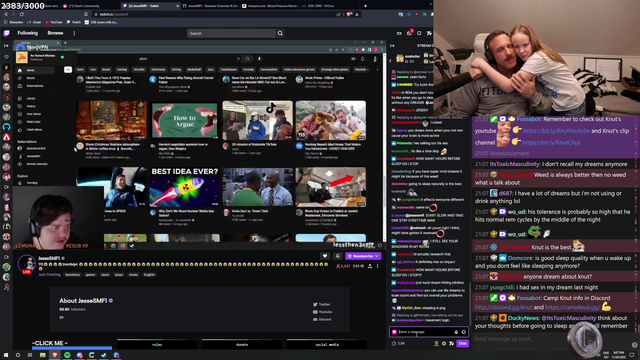Click the purple Chat send button
The image size is (640, 360).
(462, 344)
